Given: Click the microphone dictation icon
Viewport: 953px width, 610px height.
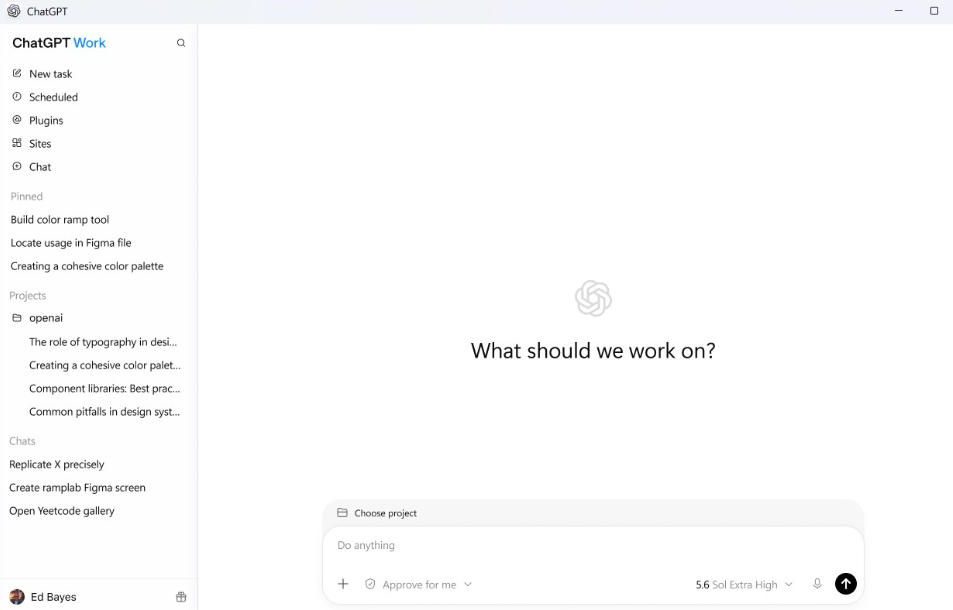Looking at the screenshot, I should coord(817,584).
